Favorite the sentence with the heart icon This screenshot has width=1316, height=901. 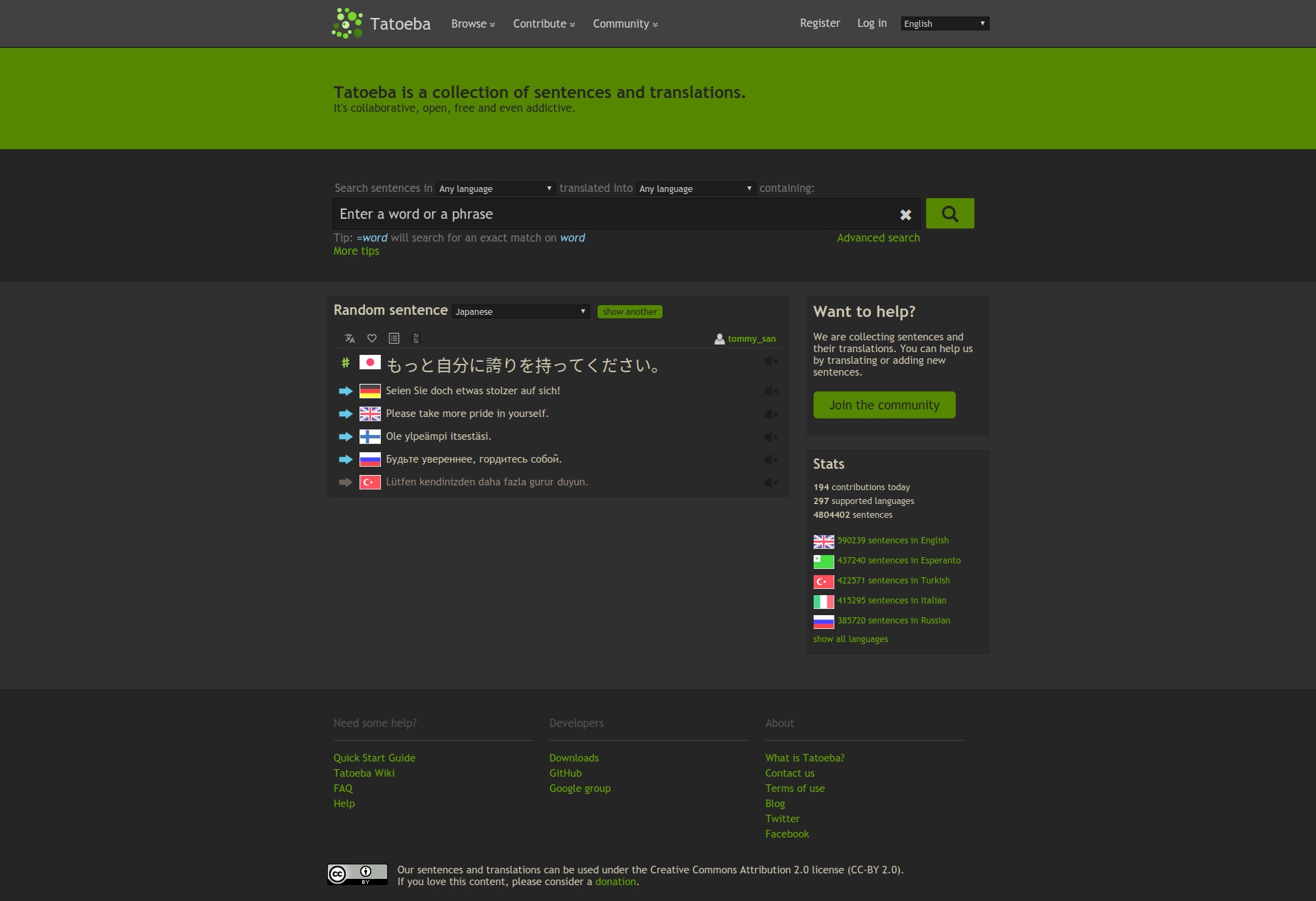pyautogui.click(x=372, y=338)
